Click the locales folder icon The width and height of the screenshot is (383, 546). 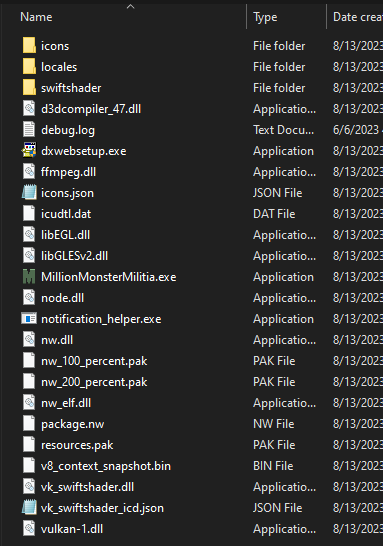tap(29, 67)
